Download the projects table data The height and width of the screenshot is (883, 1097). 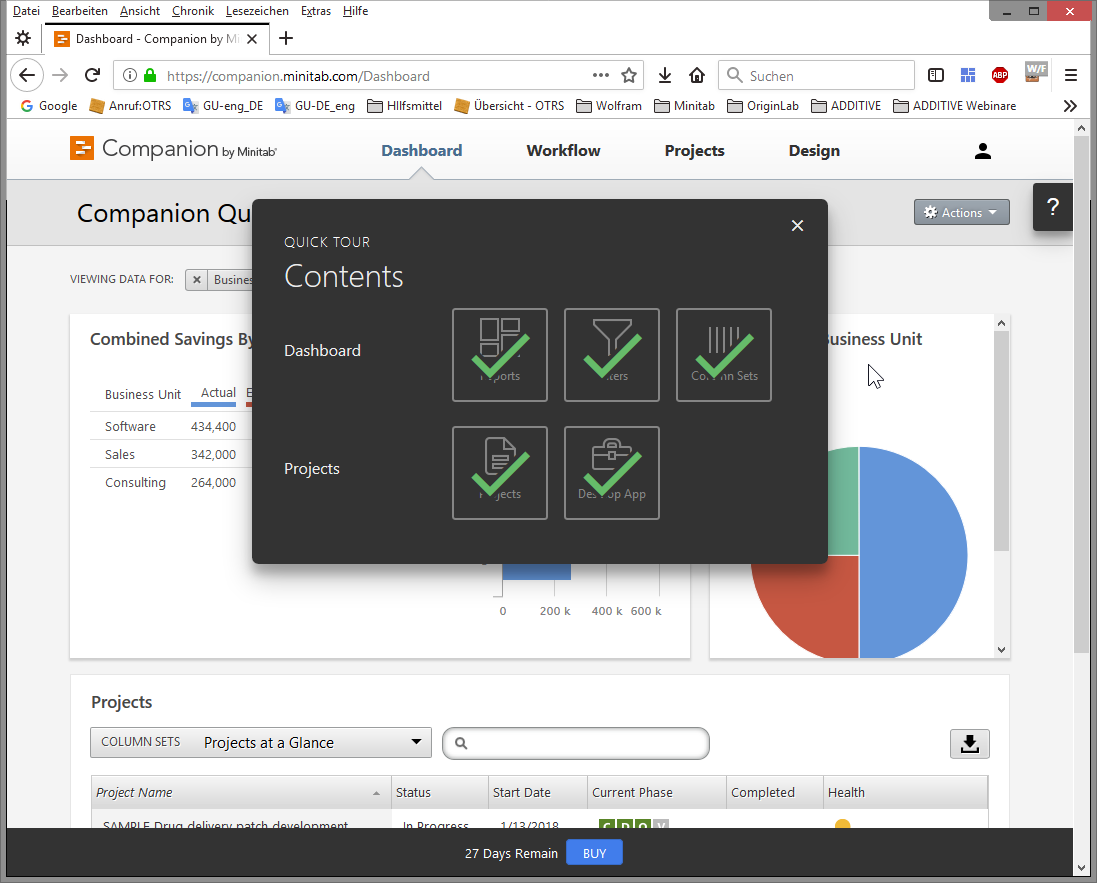coord(969,744)
